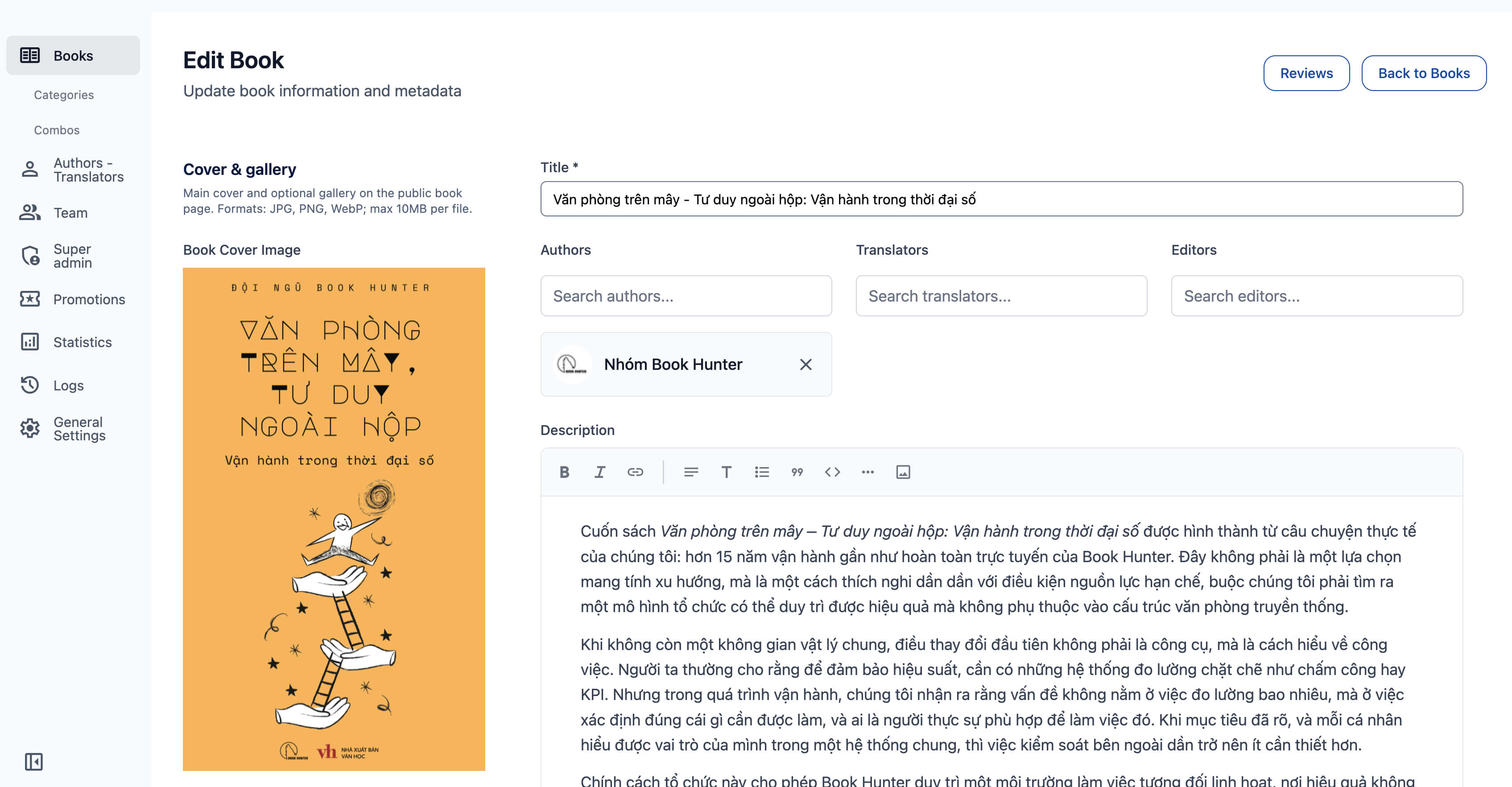Click the Search editors field
The height and width of the screenshot is (787, 1512).
[1317, 296]
